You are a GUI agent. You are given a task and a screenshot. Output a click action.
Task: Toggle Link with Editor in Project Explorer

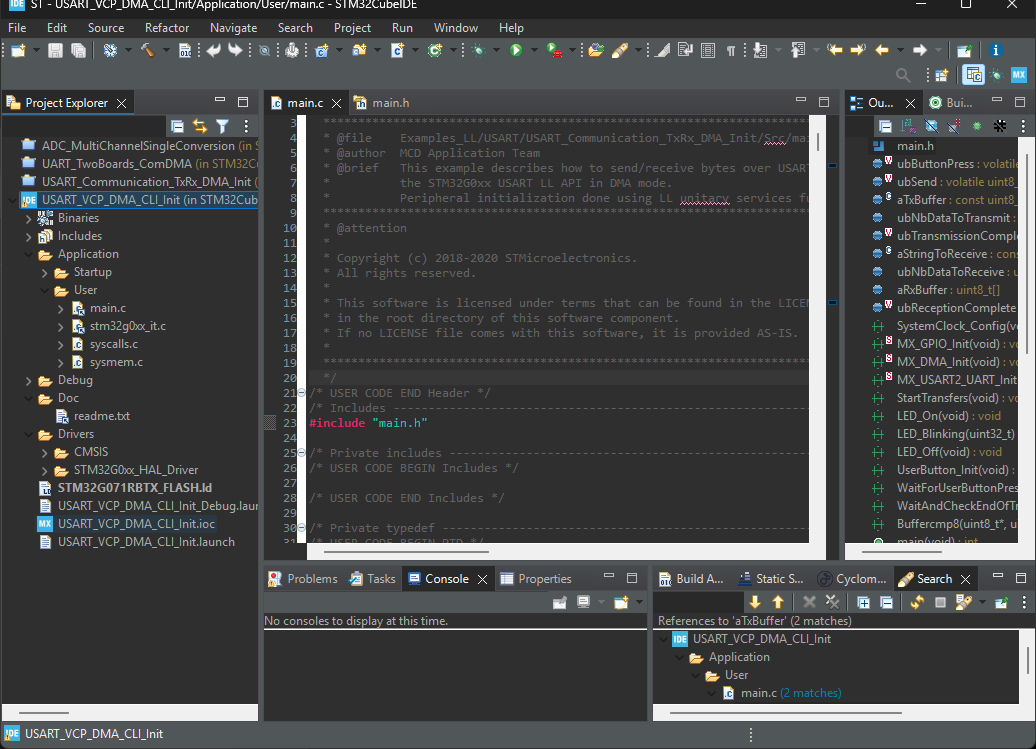pos(200,126)
